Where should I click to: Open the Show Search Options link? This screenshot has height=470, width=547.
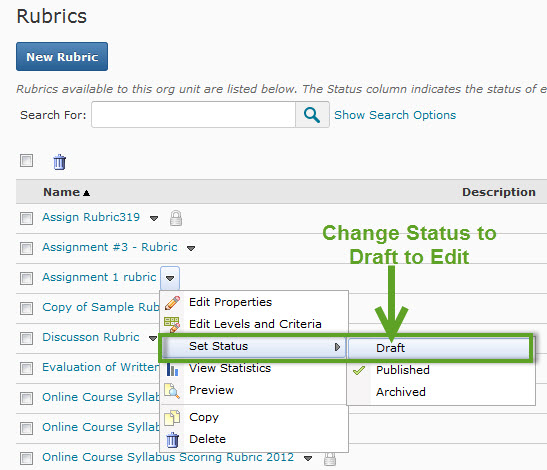tap(395, 115)
